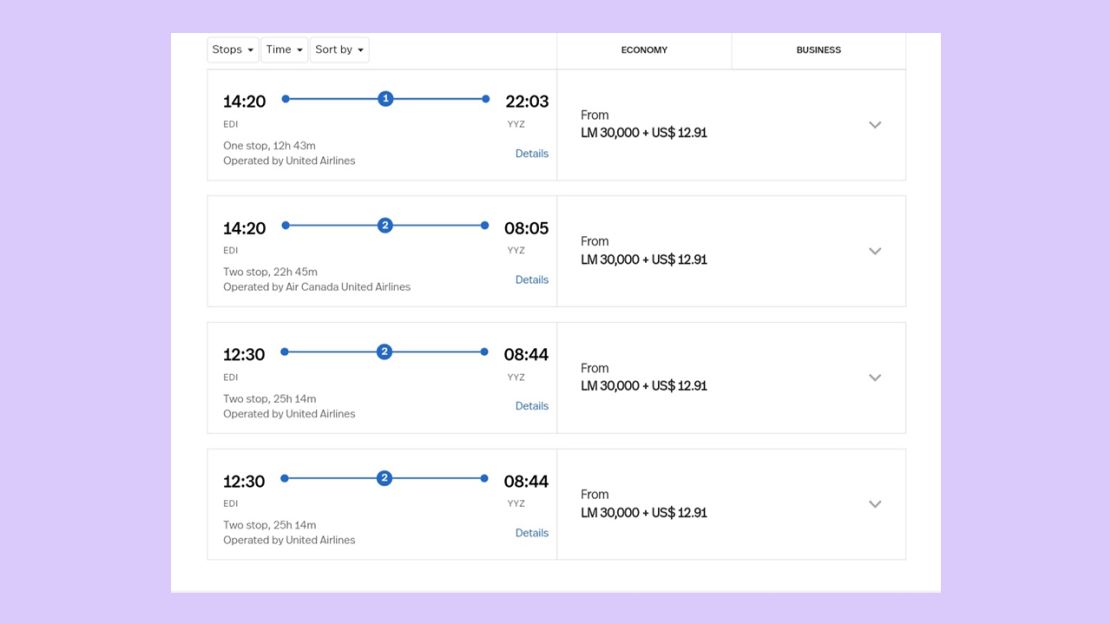Click the departure dot on the 12h 43m route line
1110x624 pixels.
click(x=285, y=99)
